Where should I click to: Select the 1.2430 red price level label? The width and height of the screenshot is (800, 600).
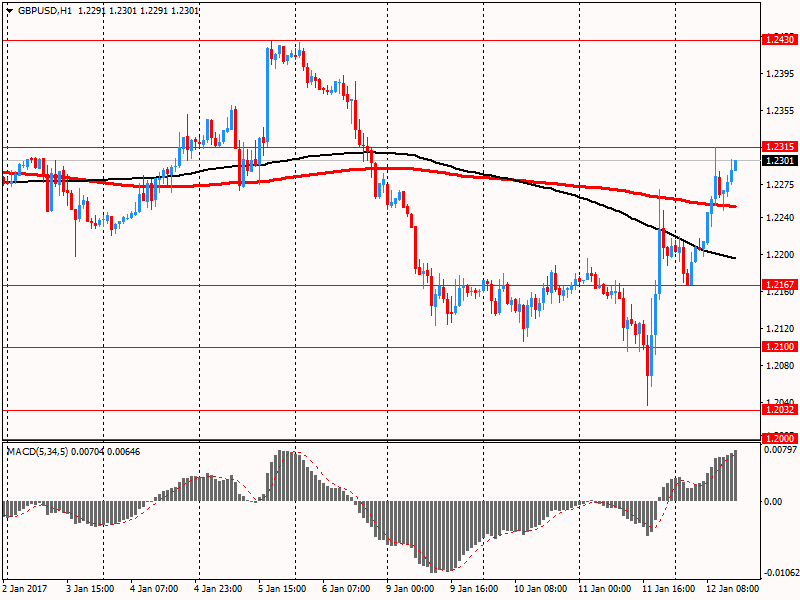point(780,40)
